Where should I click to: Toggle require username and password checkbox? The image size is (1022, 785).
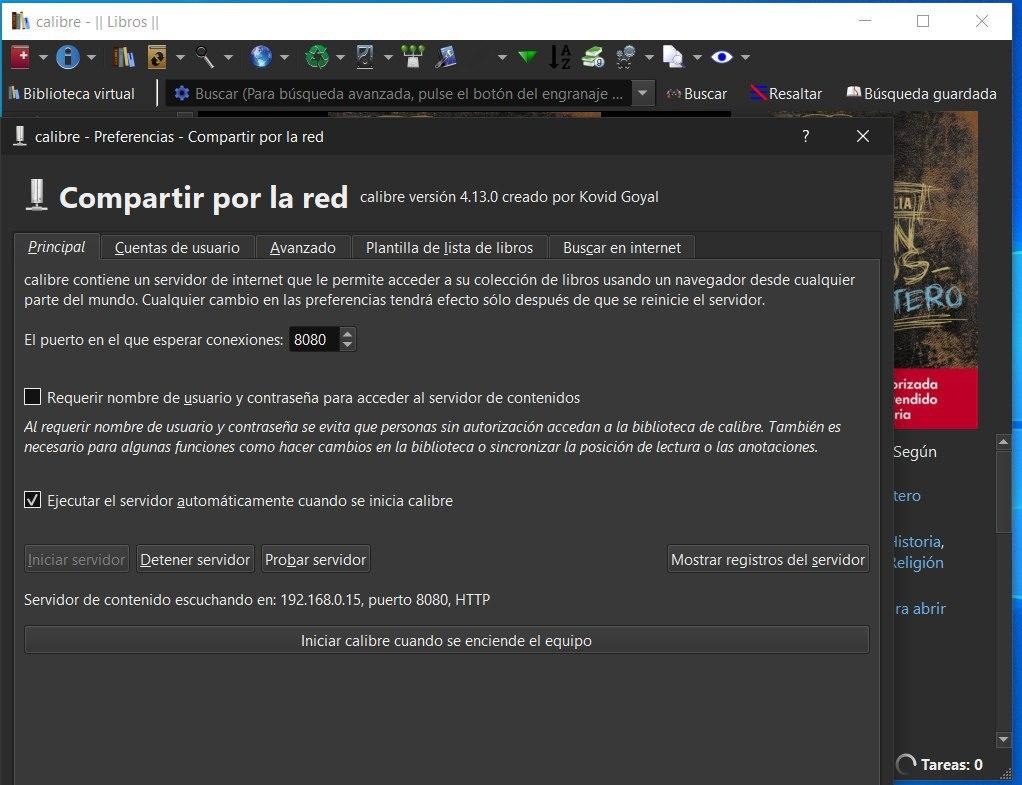33,396
